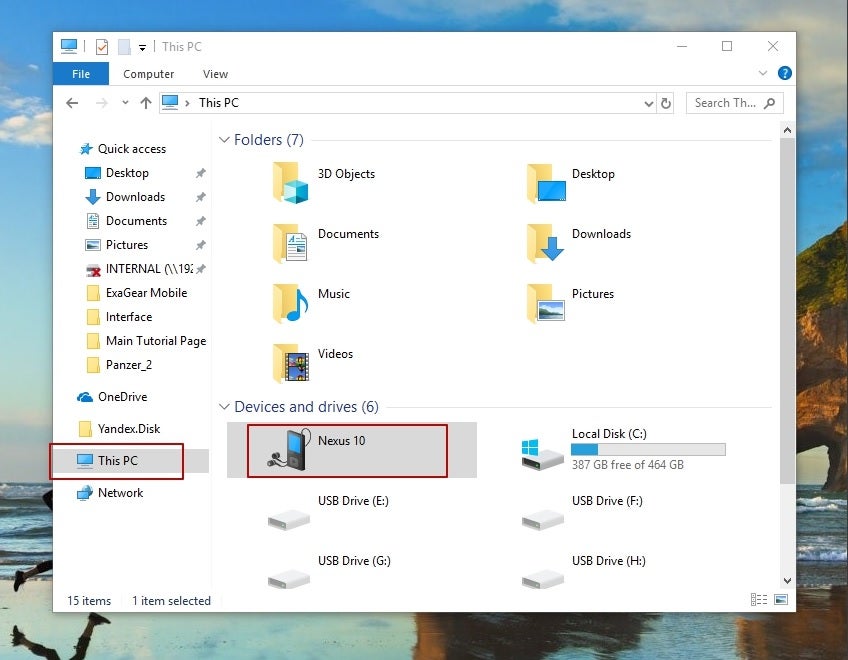The image size is (848, 660).
Task: Click the Forward navigation arrow
Action: click(x=102, y=103)
